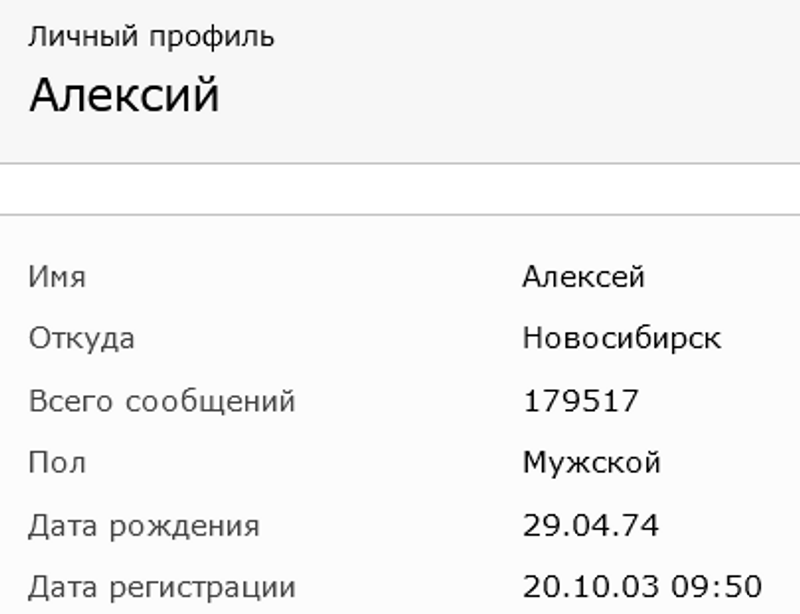This screenshot has width=800, height=614.
Task: Select the city value "Новосибирск"
Action: click(x=621, y=338)
